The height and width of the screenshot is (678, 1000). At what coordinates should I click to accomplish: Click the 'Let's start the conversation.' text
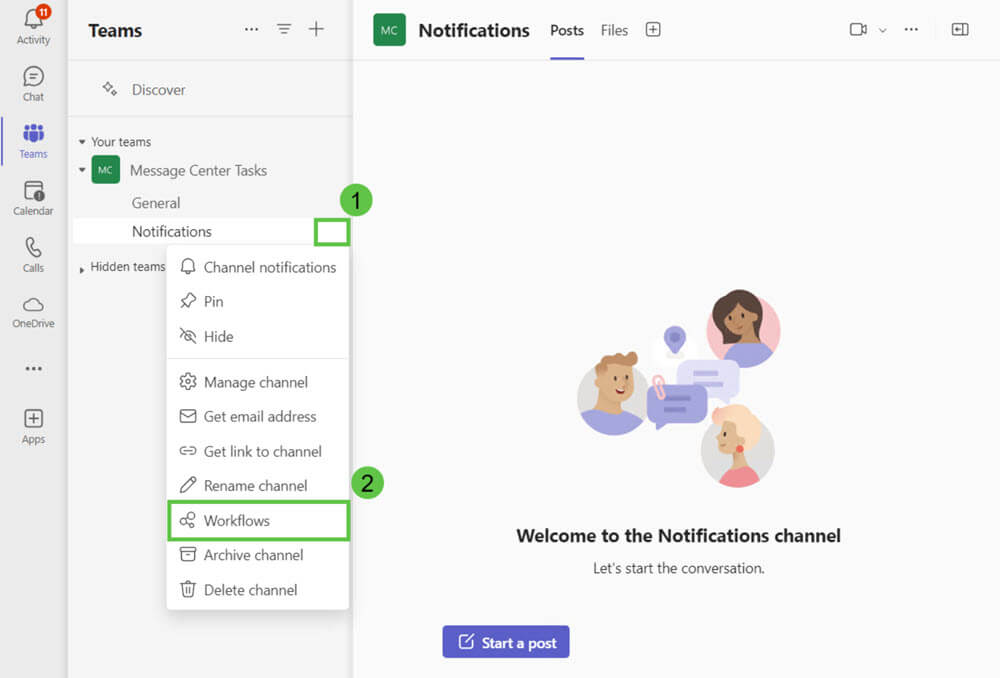679,568
